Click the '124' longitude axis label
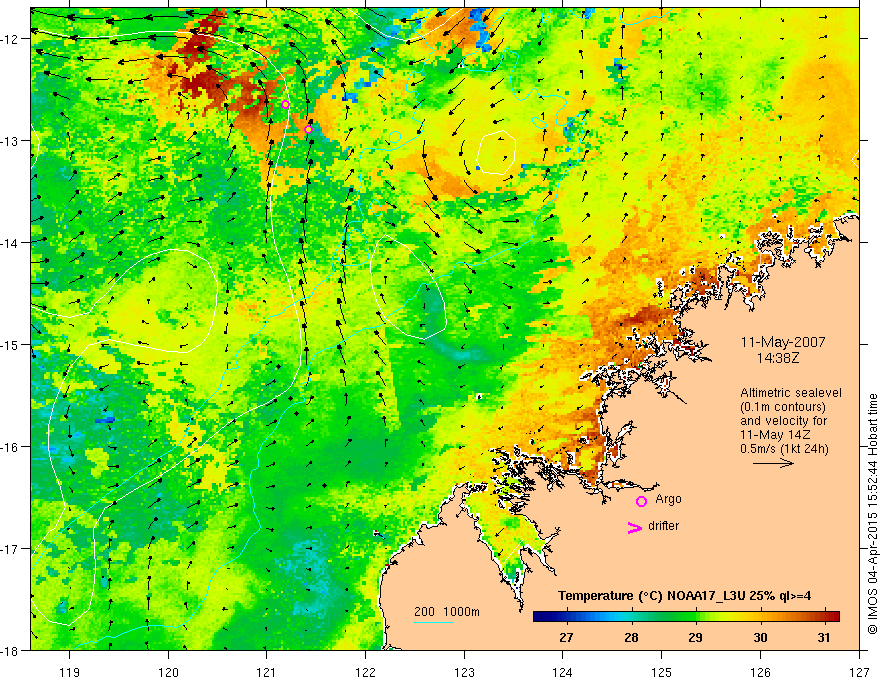 pyautogui.click(x=563, y=672)
